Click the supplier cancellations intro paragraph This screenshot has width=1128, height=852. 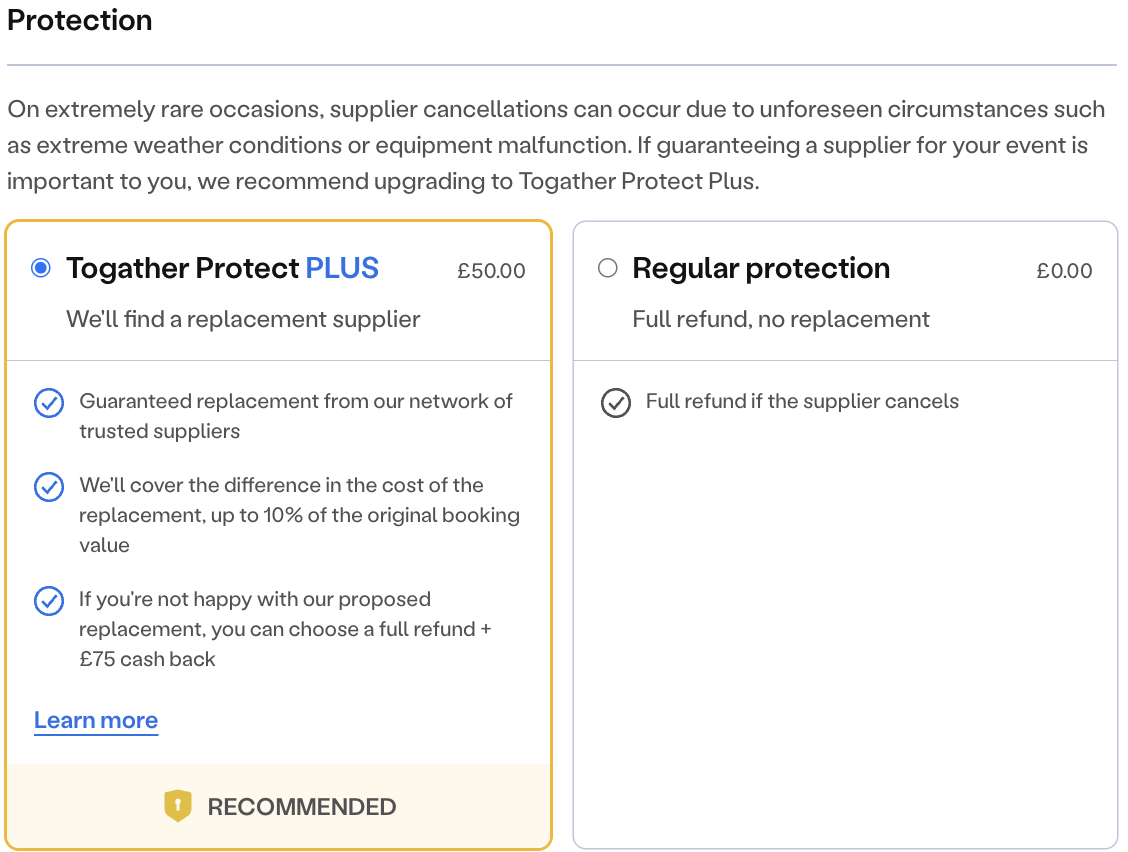pyautogui.click(x=556, y=146)
